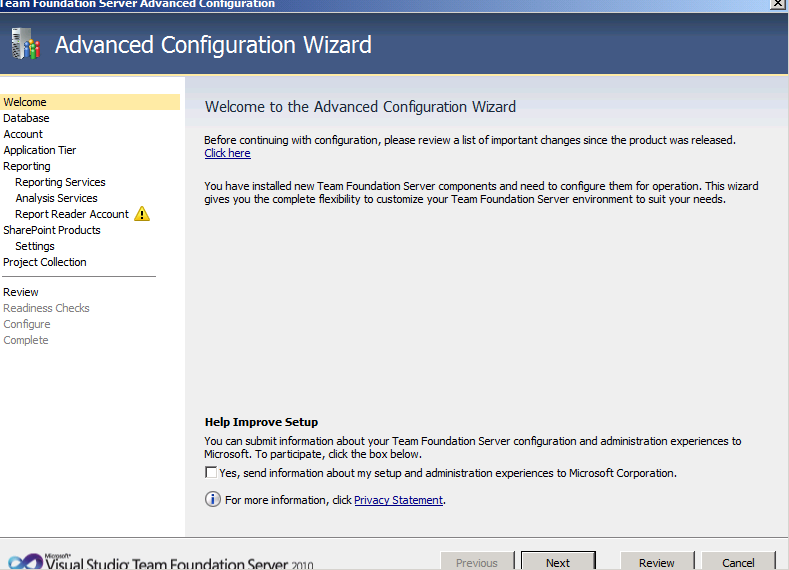Enable sending setup information to Microsoft
Screen dimensions: 789x570
tap(211, 472)
